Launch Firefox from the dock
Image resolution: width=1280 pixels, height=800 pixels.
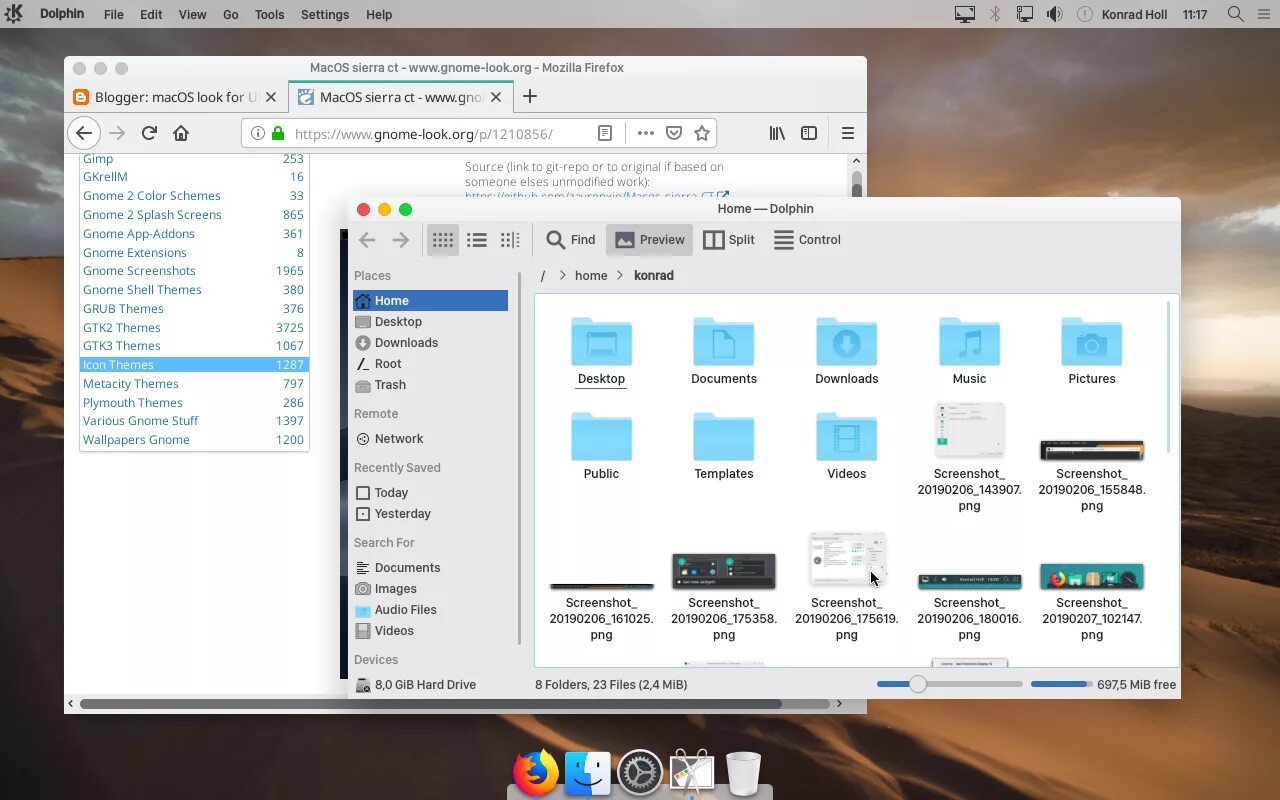[x=536, y=773]
